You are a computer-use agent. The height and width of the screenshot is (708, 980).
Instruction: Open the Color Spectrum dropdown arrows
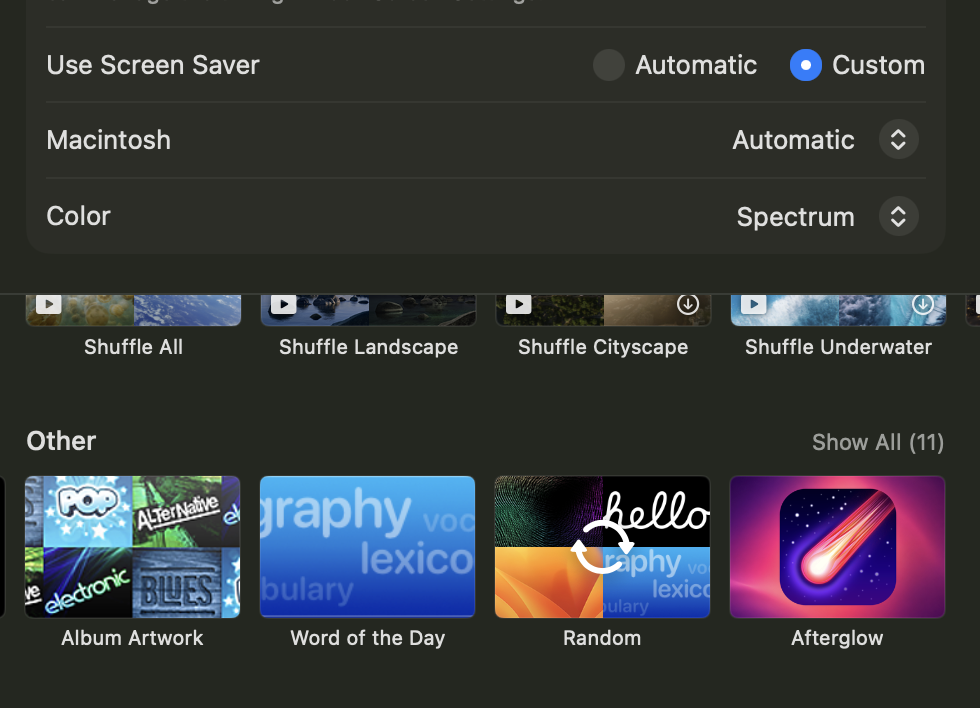[x=898, y=216]
